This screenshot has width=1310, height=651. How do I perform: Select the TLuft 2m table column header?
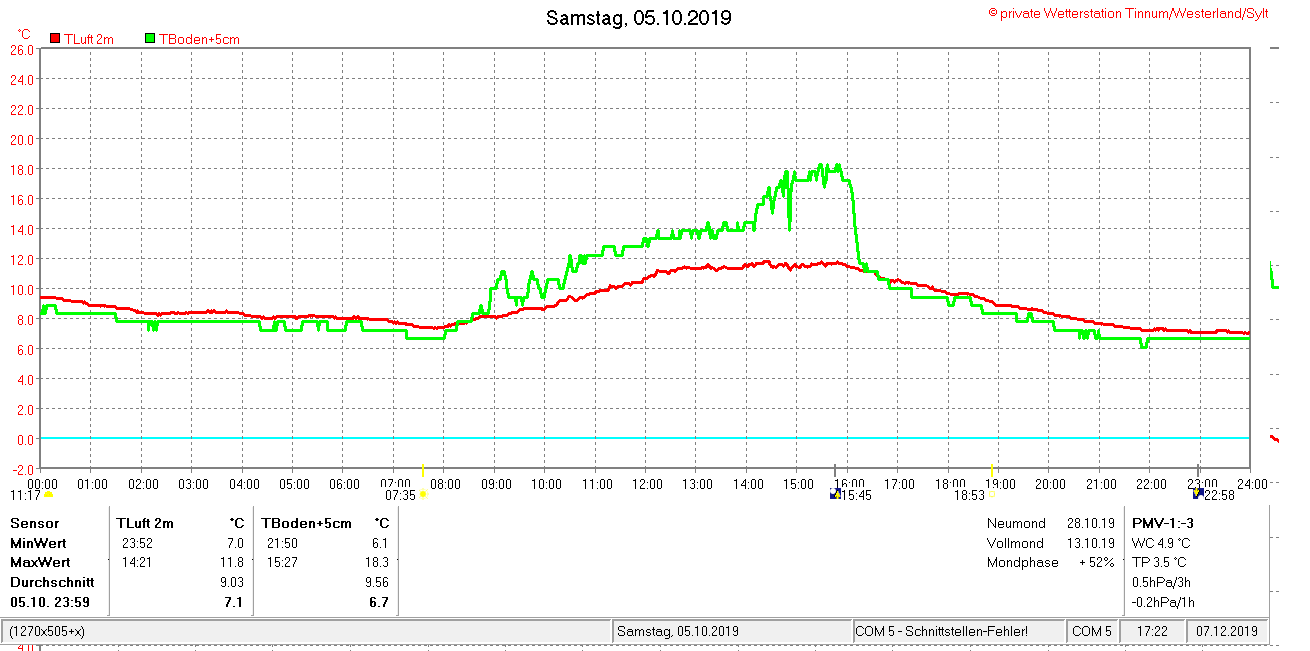[145, 523]
